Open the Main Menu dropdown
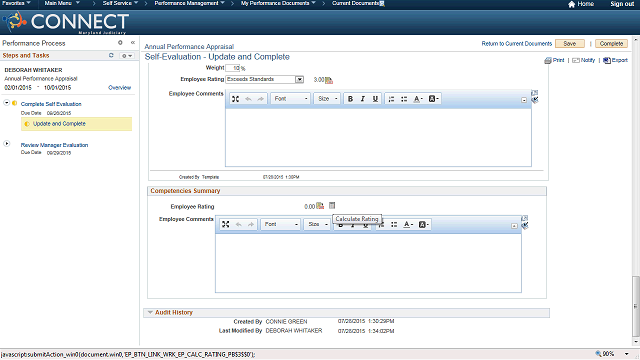The width and height of the screenshot is (640, 360). click(62, 3)
